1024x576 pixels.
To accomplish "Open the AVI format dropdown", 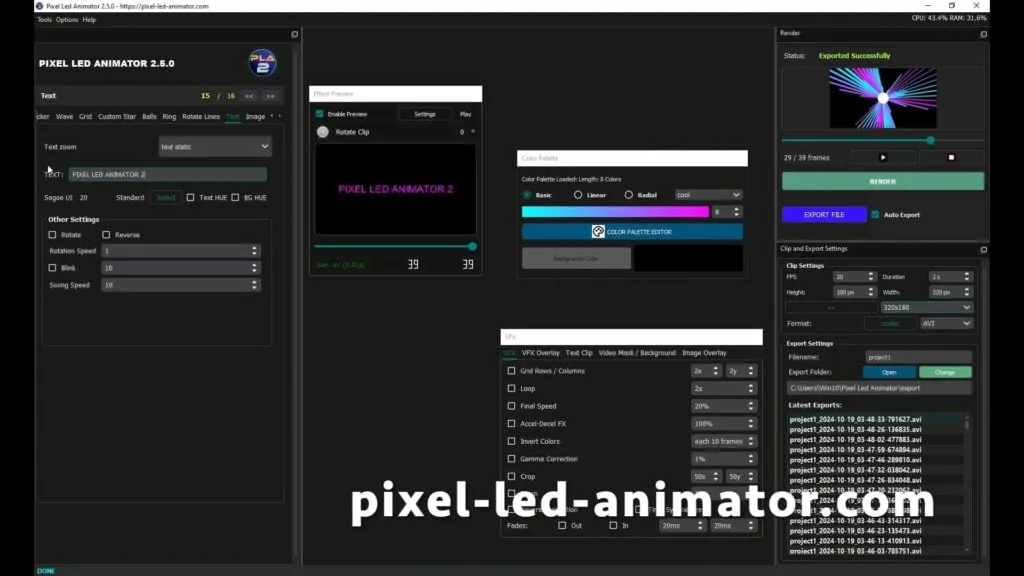I will click(x=946, y=323).
